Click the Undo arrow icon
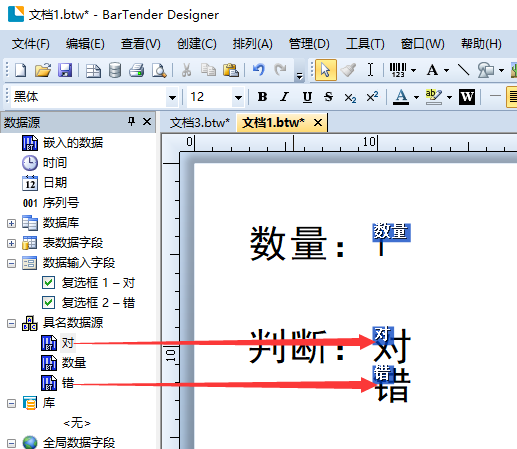Viewport: 517px width, 449px height. (x=259, y=70)
